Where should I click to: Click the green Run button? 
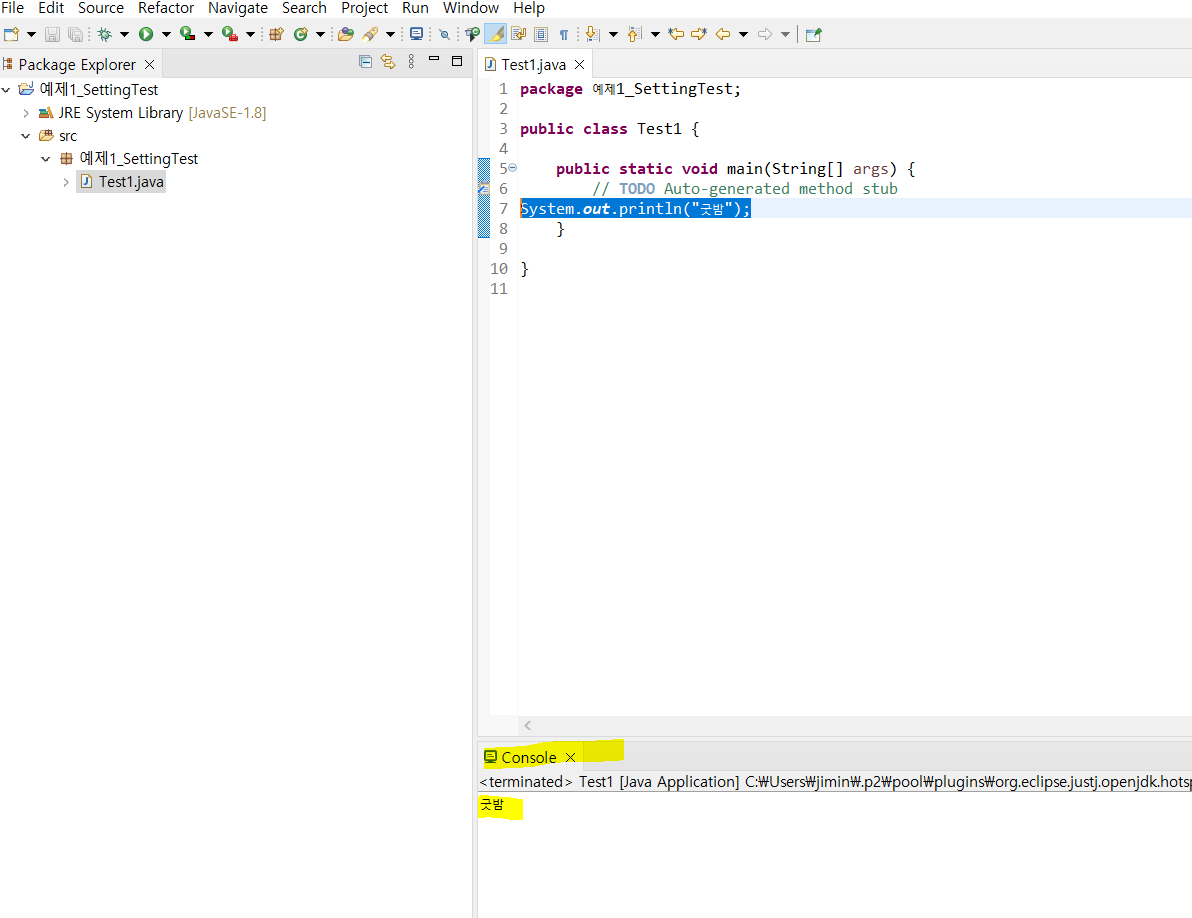(146, 34)
